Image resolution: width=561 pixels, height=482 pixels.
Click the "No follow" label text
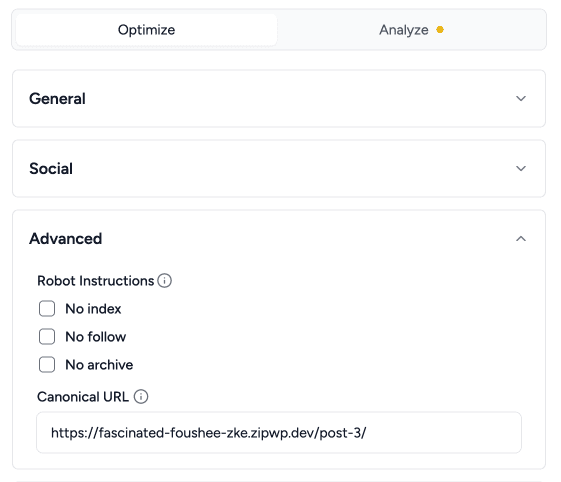(96, 337)
